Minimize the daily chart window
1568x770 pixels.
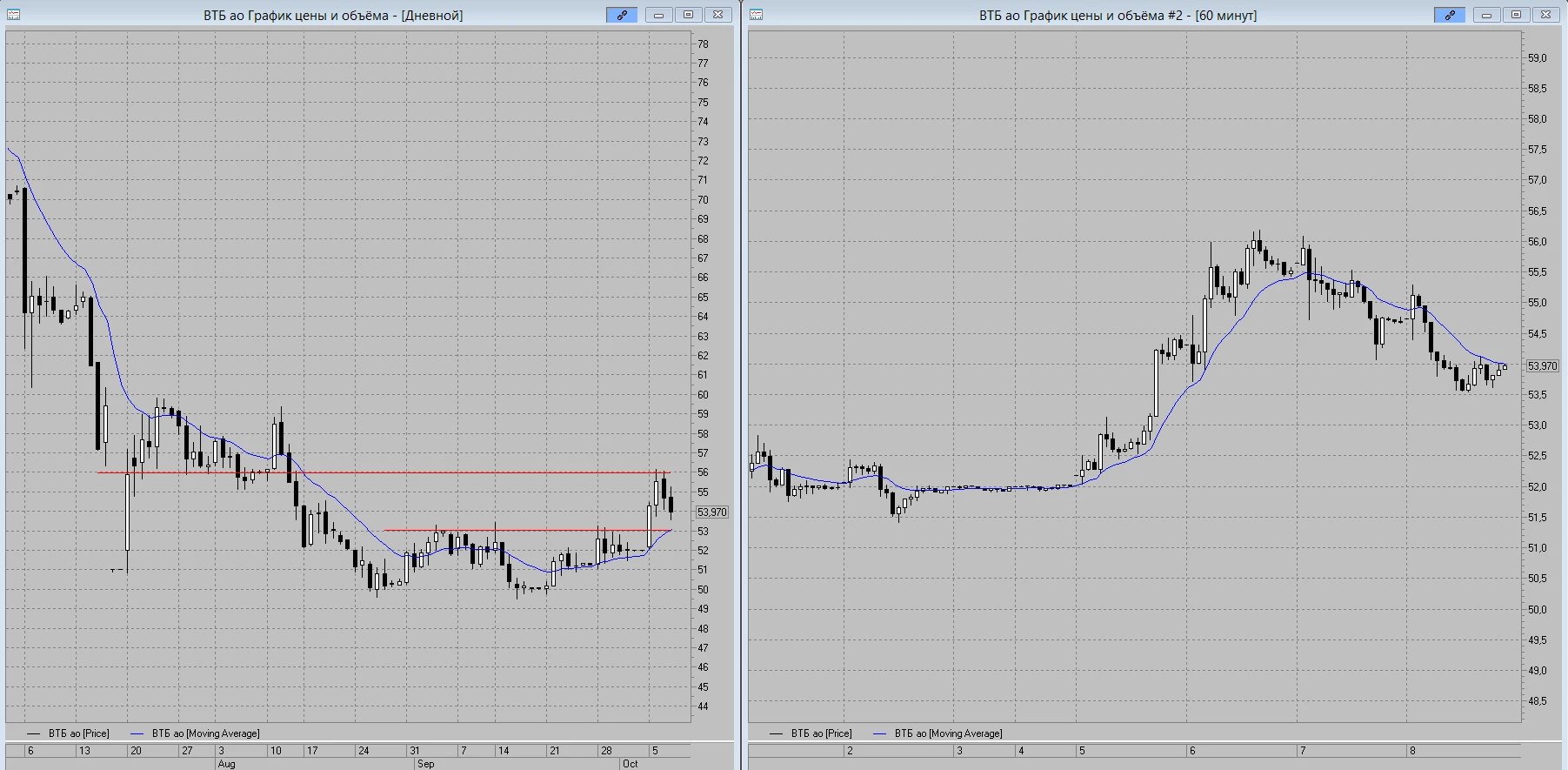point(658,15)
